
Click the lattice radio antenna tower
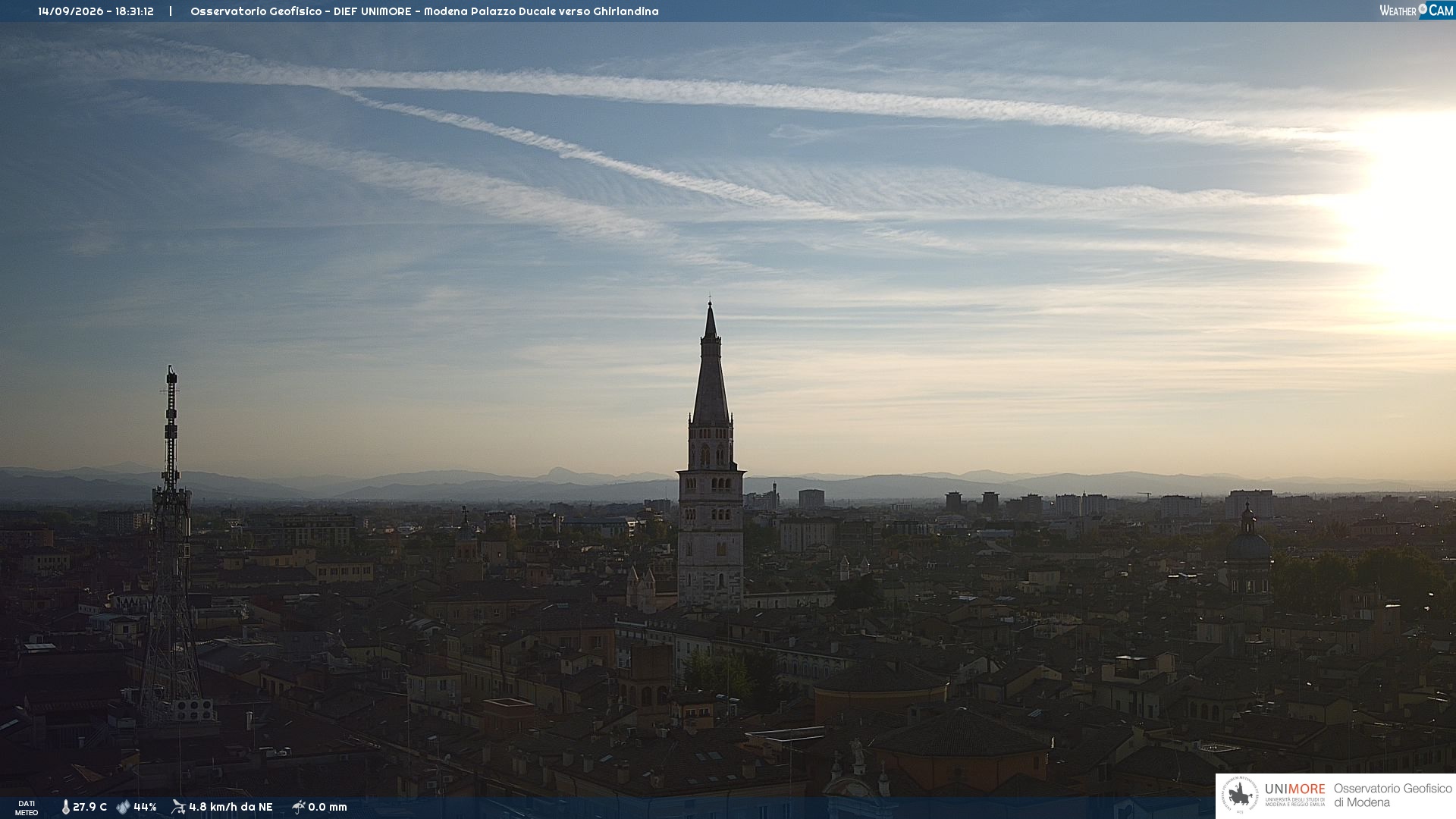pyautogui.click(x=171, y=546)
